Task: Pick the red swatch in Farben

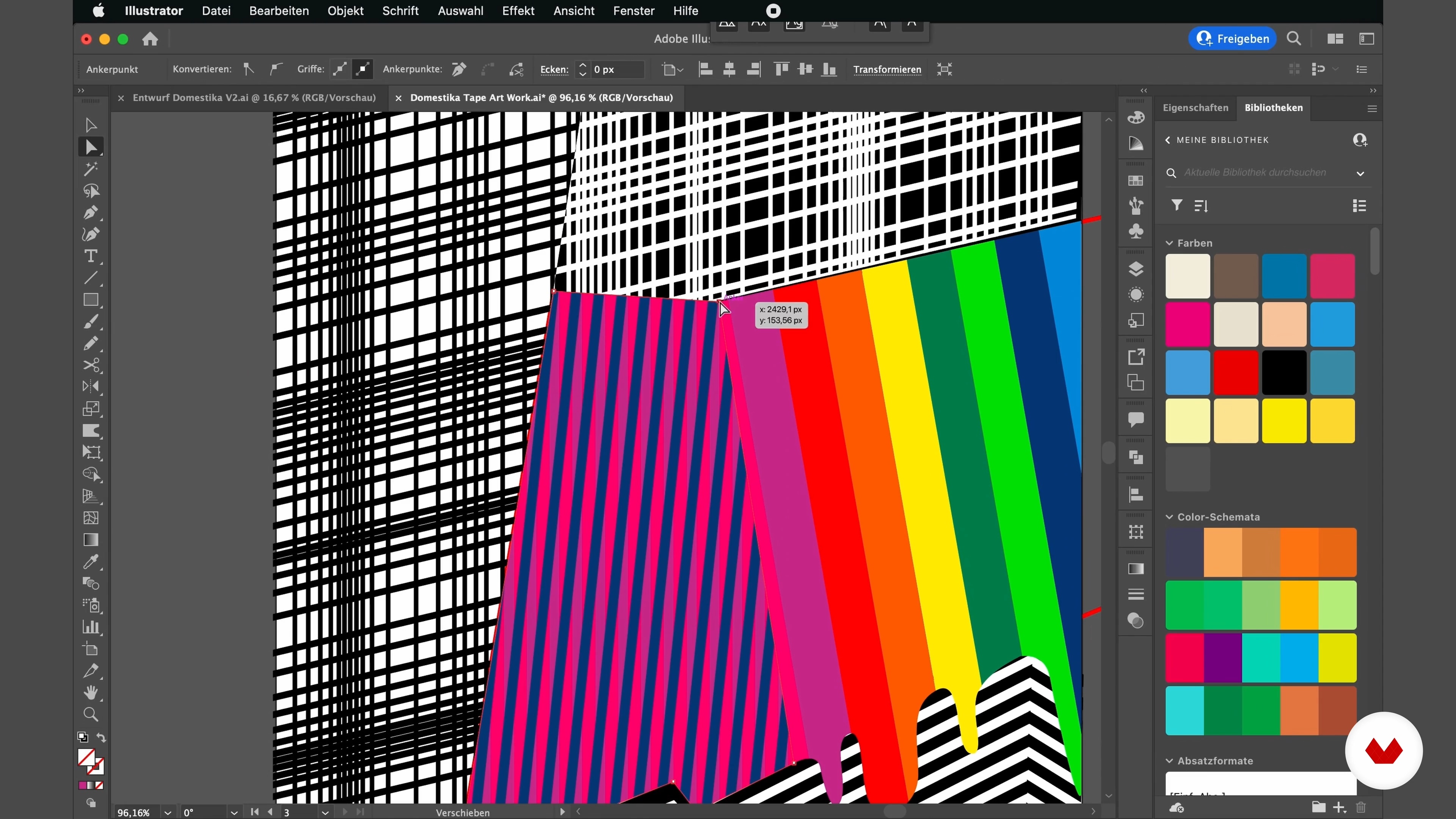Action: [1236, 372]
